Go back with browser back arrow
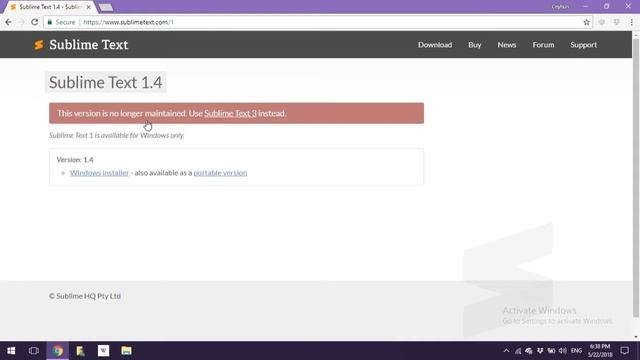 click(x=9, y=22)
